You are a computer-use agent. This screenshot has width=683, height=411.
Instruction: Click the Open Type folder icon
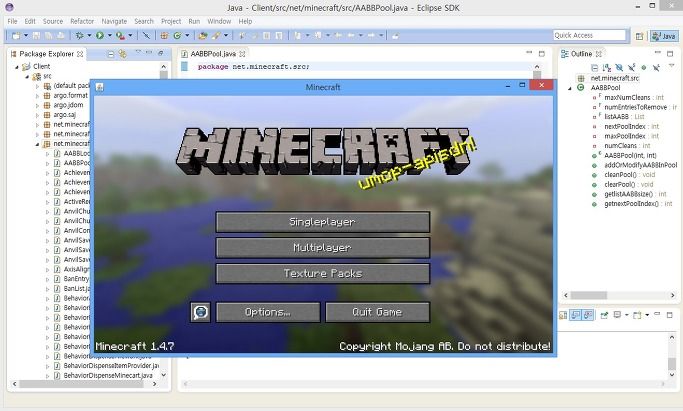tap(203, 36)
